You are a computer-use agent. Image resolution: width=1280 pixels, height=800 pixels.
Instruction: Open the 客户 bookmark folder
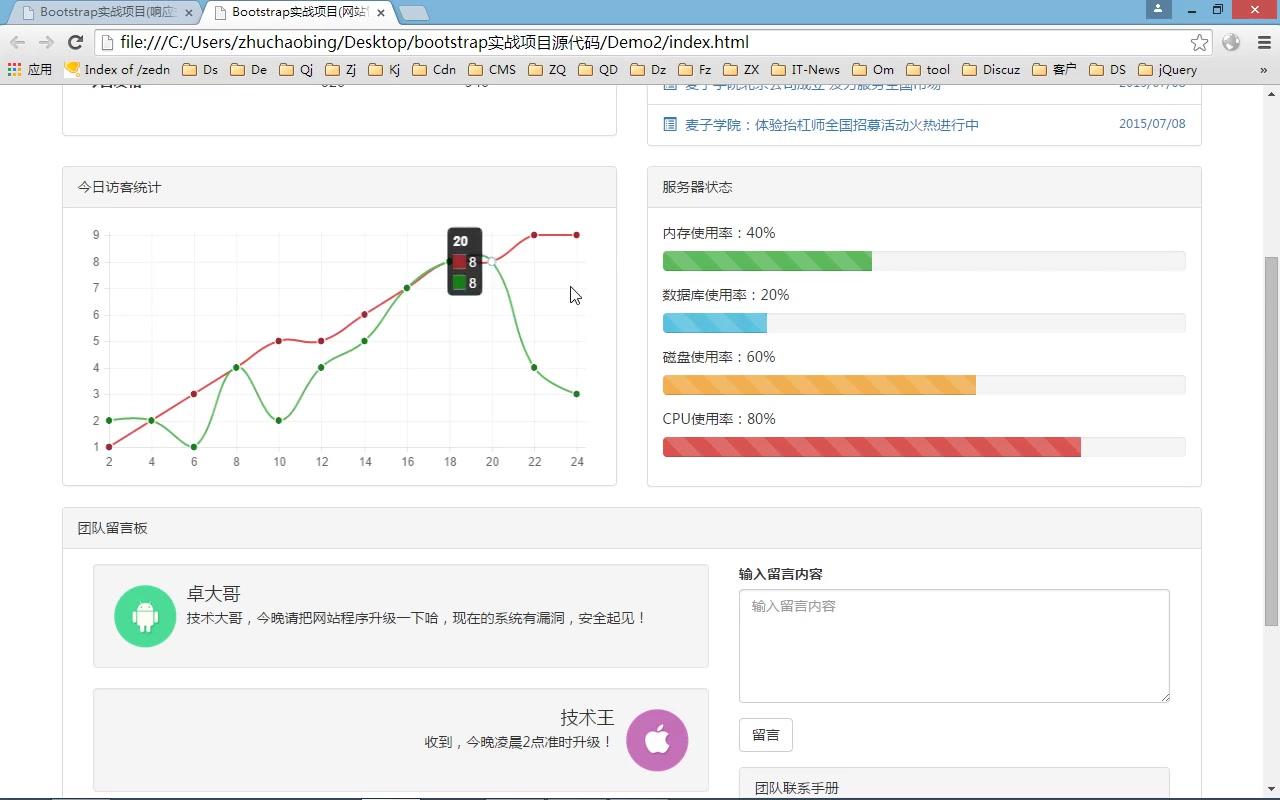[1055, 70]
